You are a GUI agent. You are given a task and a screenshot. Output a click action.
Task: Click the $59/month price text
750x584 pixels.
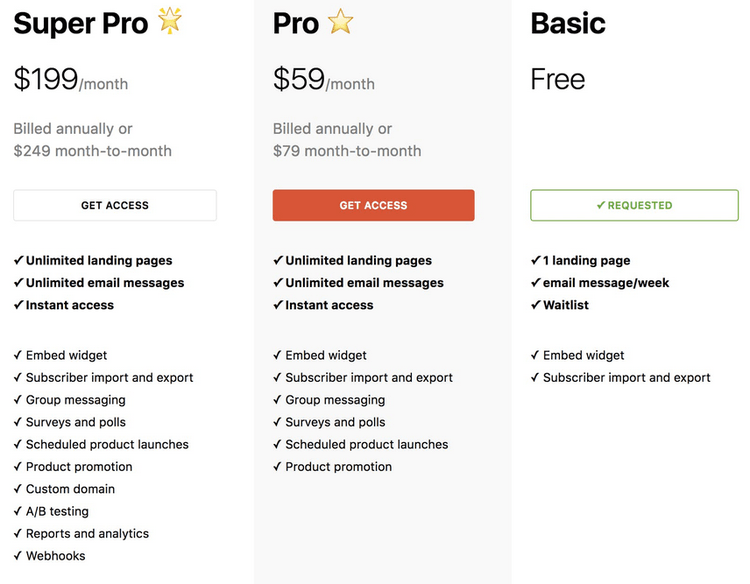pos(324,80)
